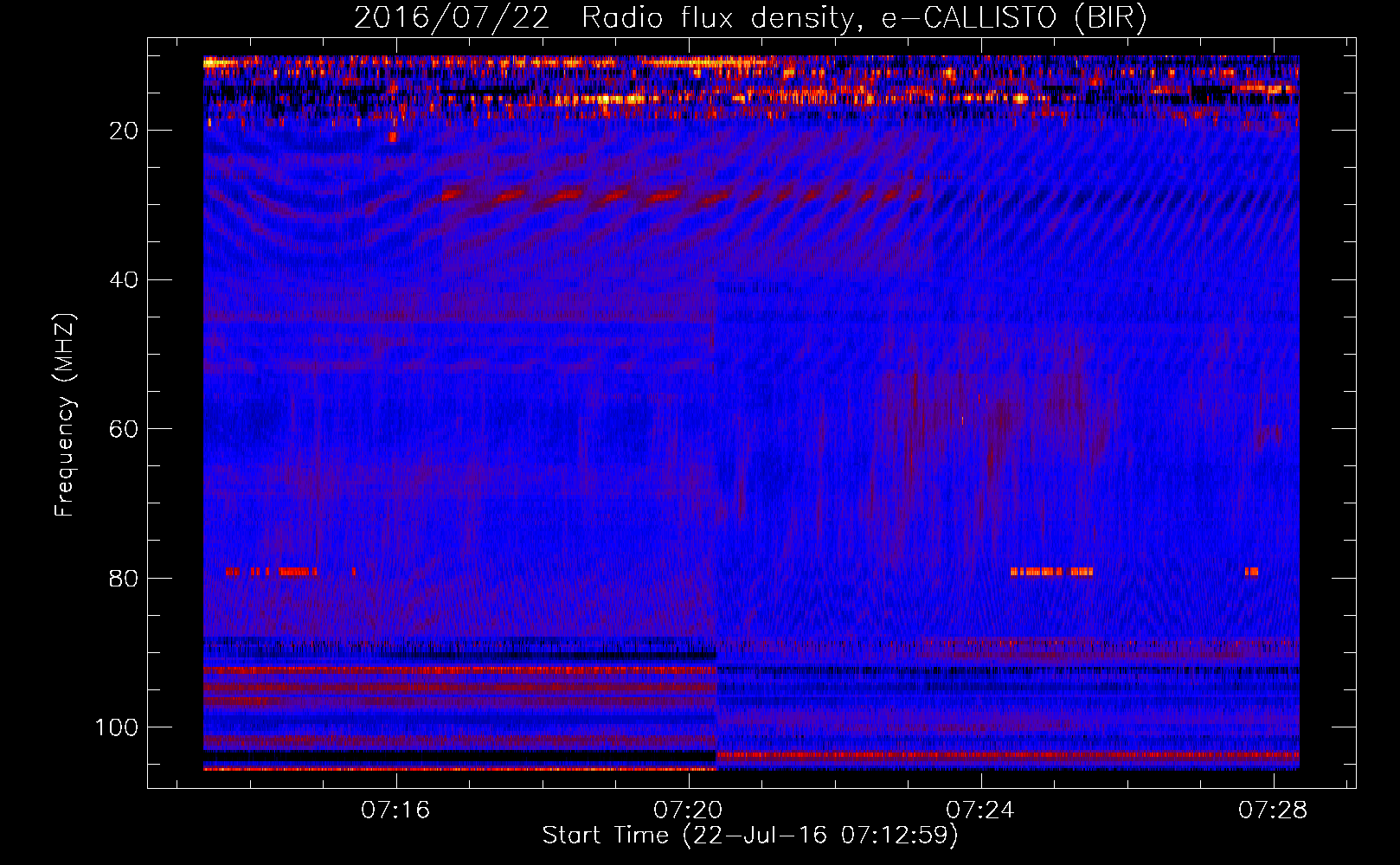This screenshot has height=865, width=1400.
Task: Click the '80' frequency tick label
Action: coord(124,579)
